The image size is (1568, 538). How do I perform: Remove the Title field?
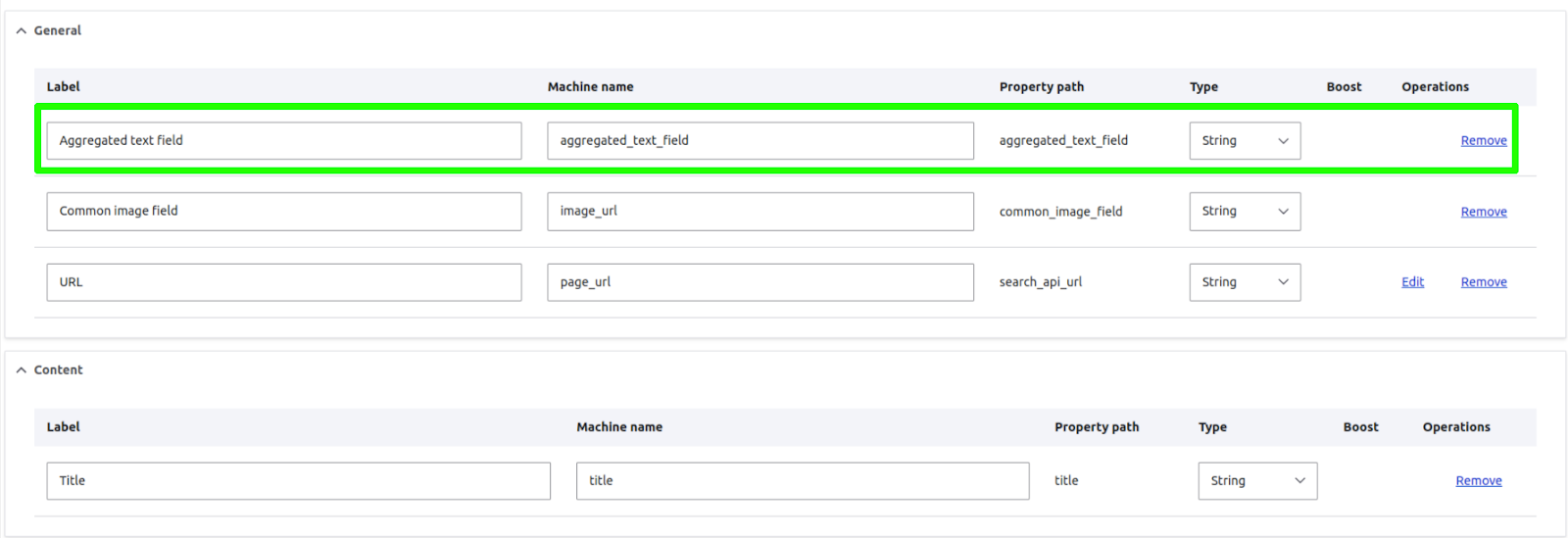[1478, 481]
